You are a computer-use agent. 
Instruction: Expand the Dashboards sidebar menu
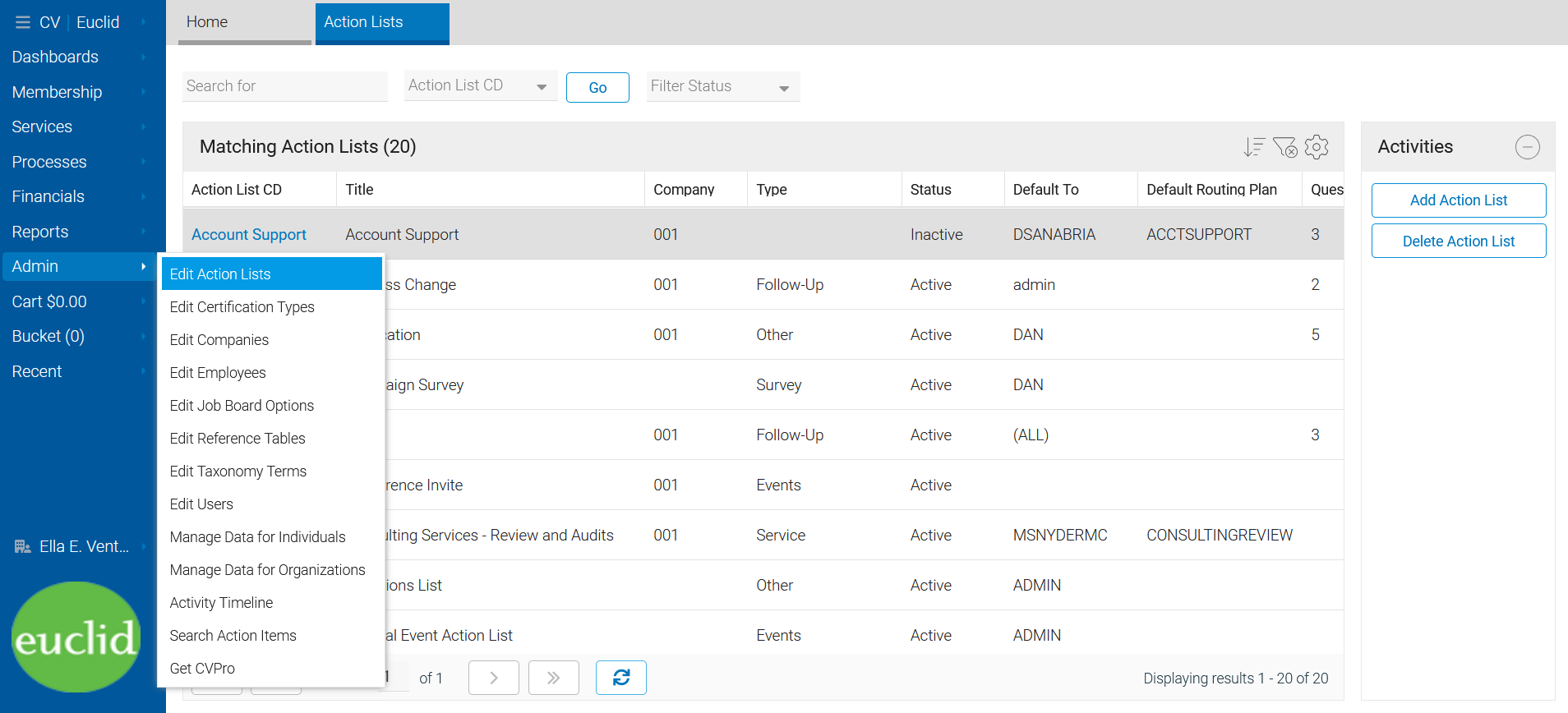[x=79, y=57]
